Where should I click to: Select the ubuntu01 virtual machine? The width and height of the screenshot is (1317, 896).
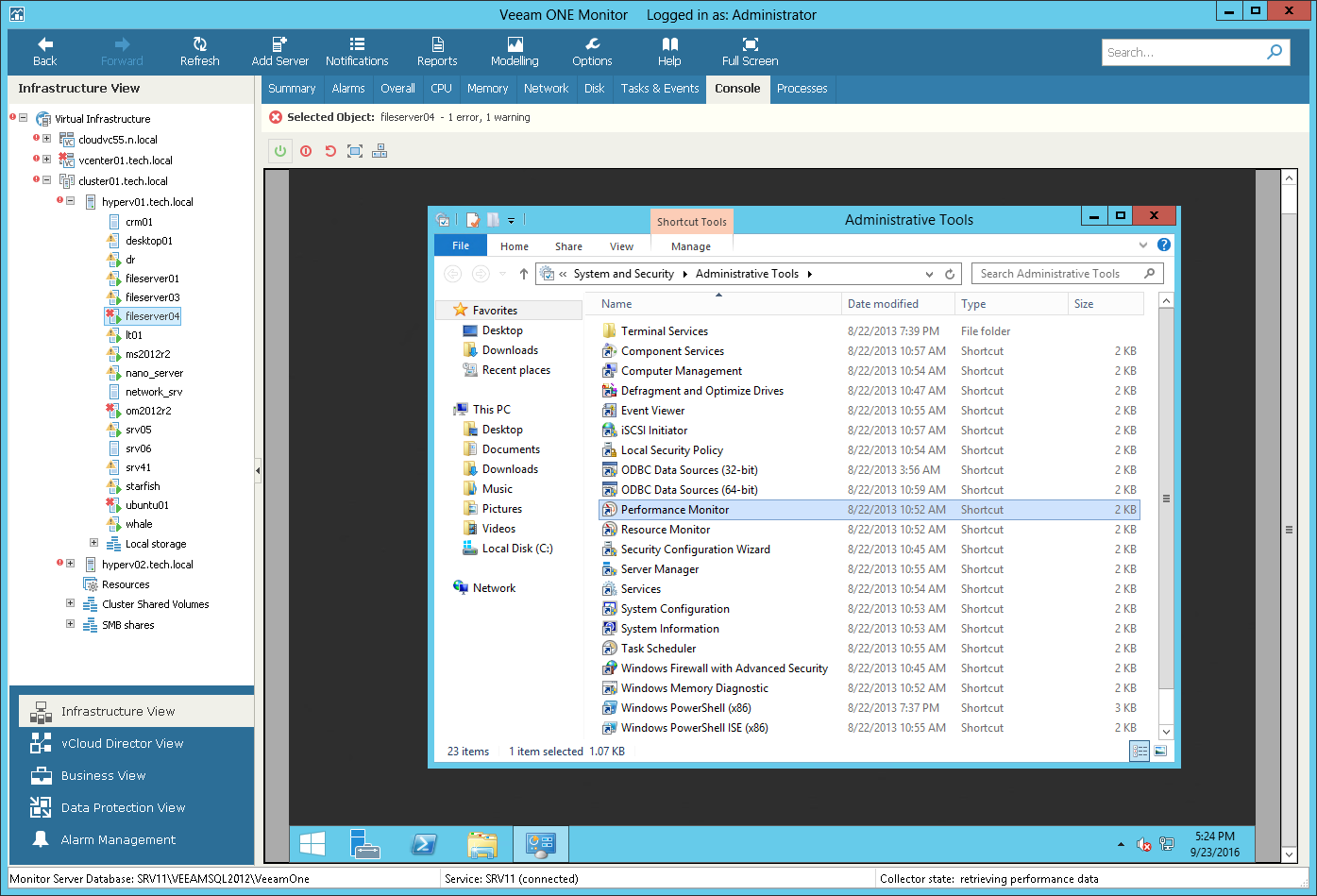147,505
